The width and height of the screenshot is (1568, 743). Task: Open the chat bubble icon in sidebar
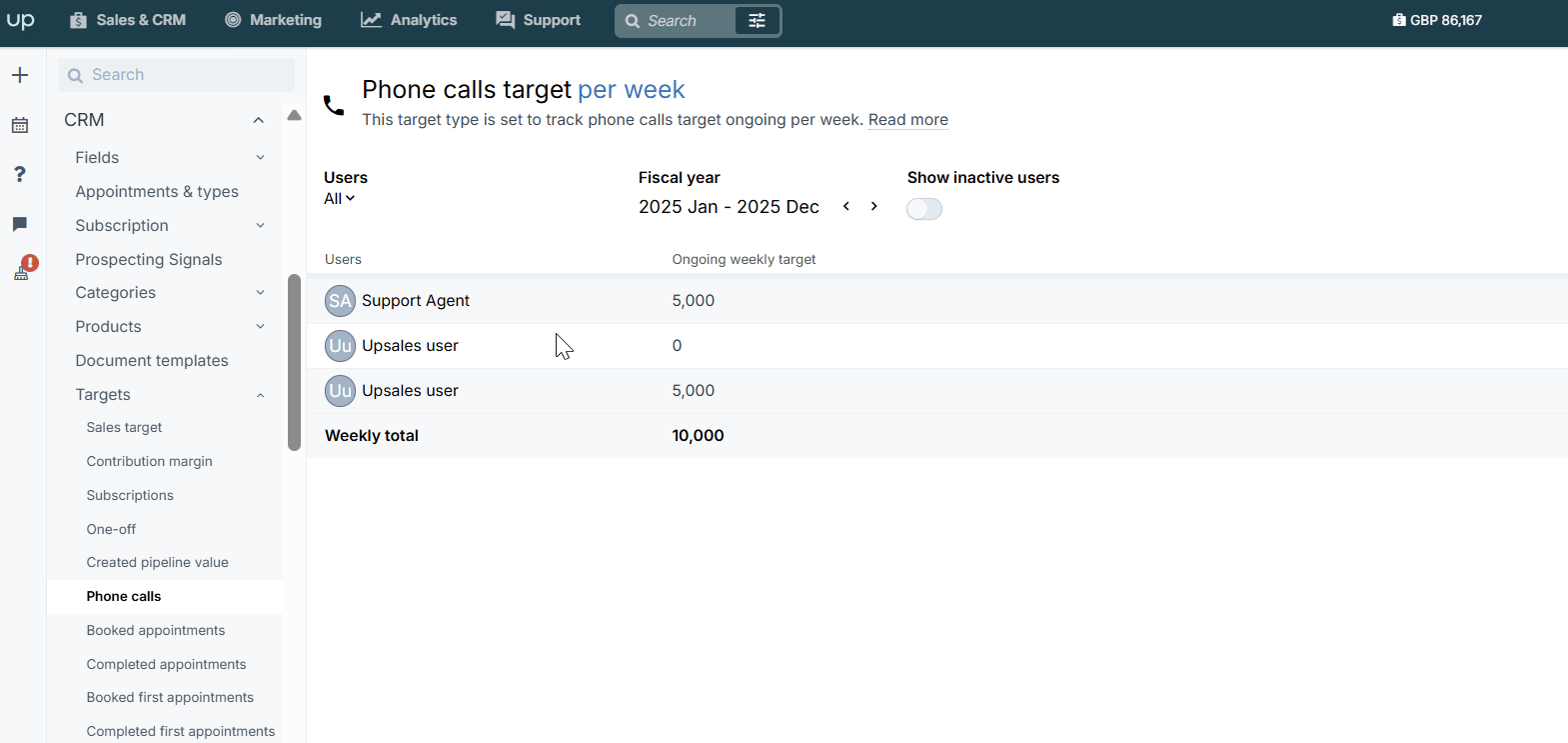pyautogui.click(x=20, y=224)
